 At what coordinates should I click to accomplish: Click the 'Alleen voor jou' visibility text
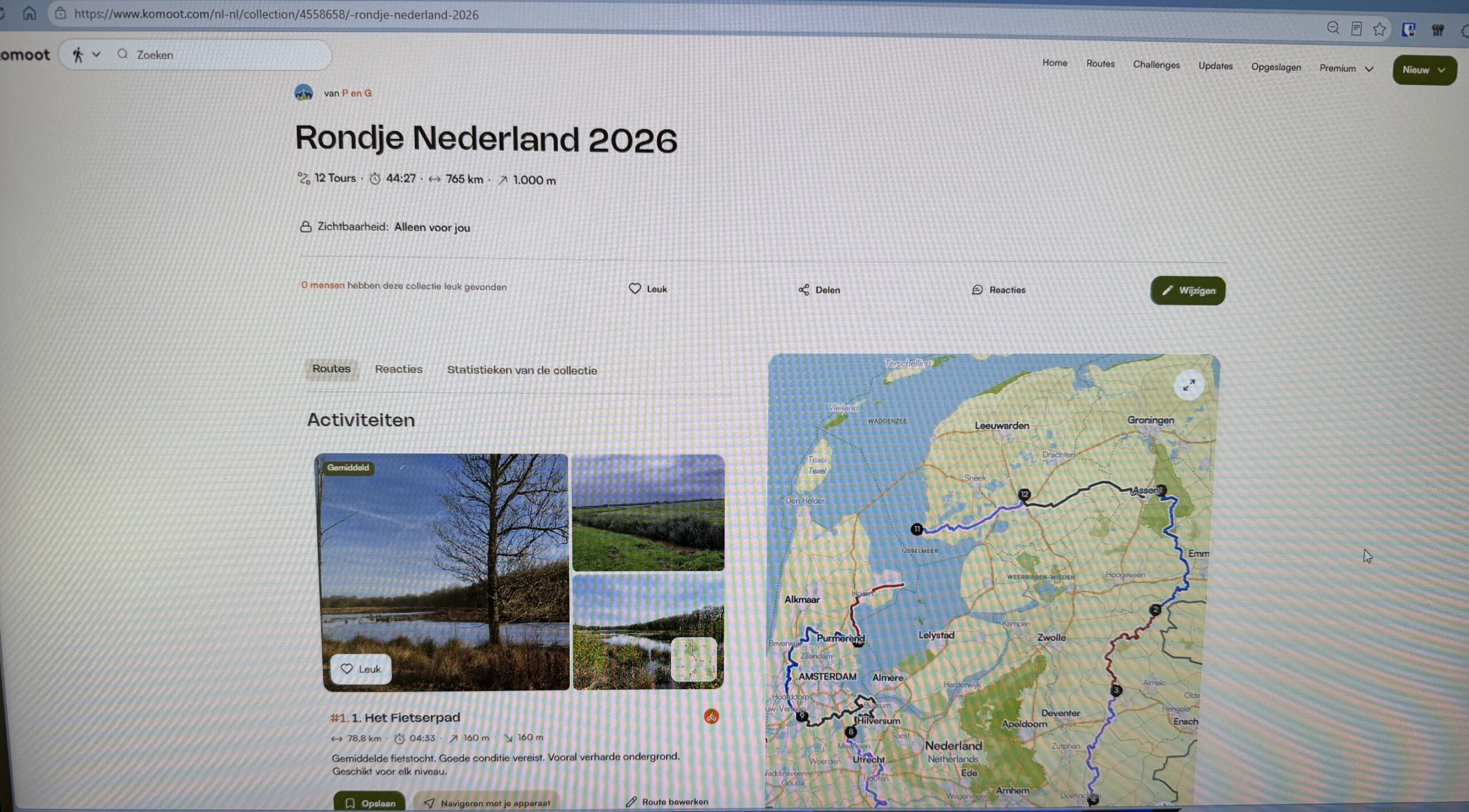[x=432, y=227]
